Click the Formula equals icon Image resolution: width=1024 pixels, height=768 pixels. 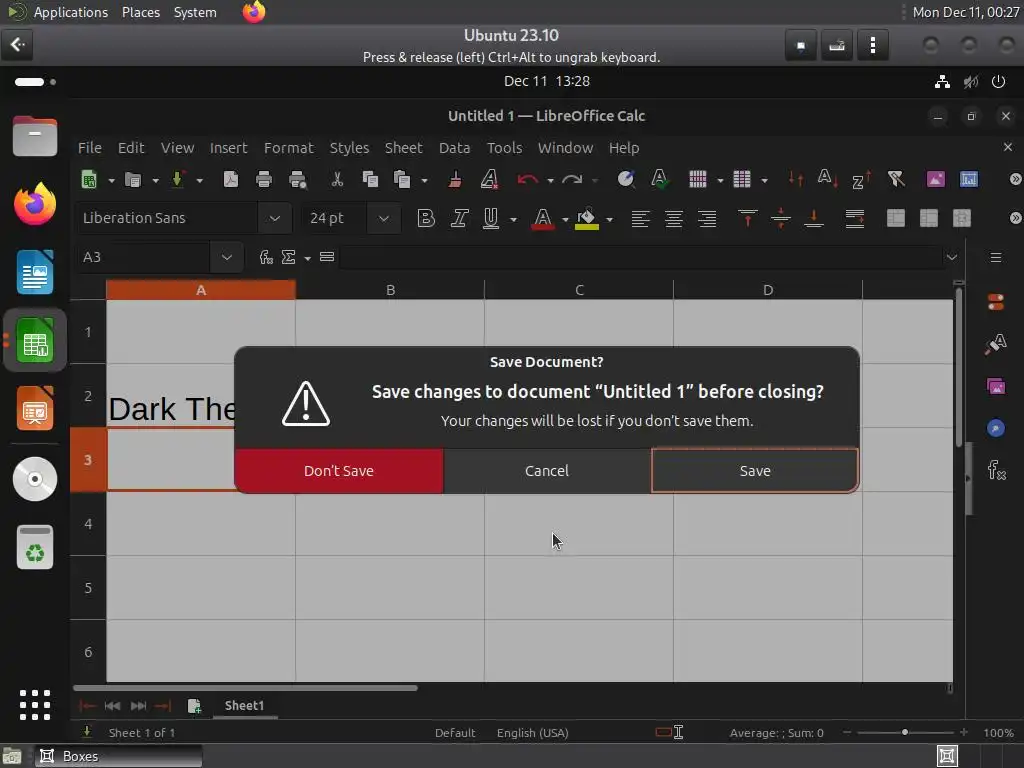coord(327,257)
